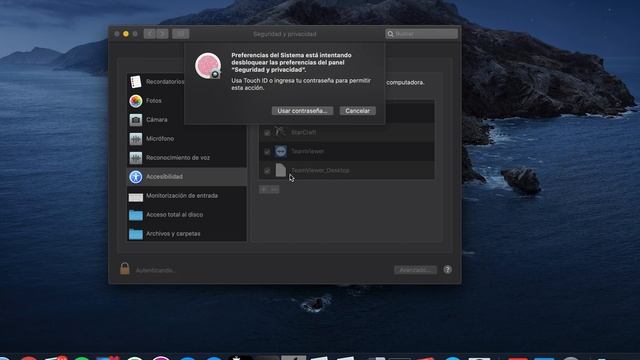Click the Micrófono label text
This screenshot has height=360, width=640.
point(160,139)
